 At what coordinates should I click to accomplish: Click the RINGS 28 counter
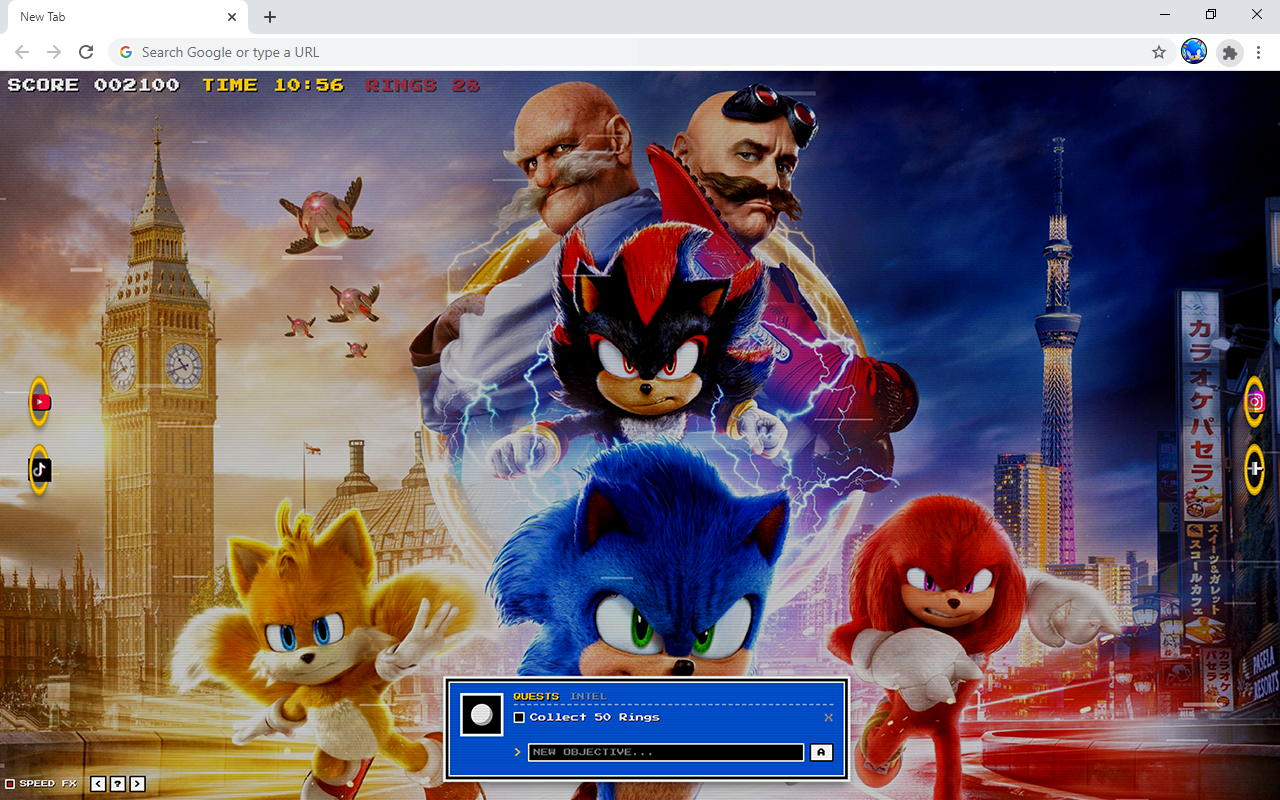tap(422, 86)
